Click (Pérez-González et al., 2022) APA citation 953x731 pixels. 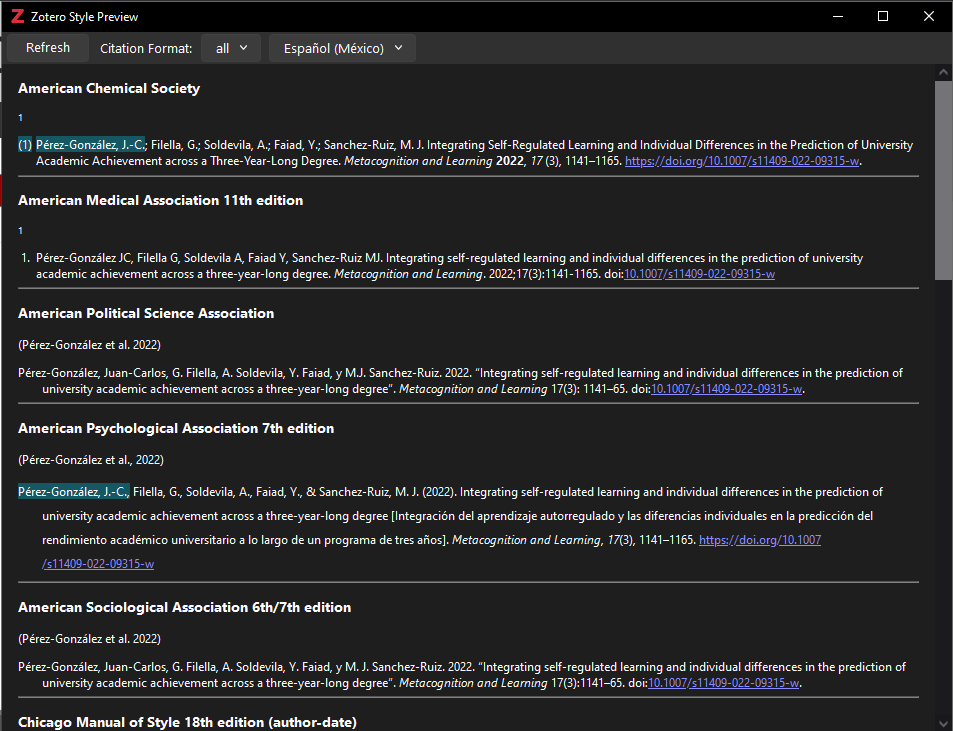point(91,460)
